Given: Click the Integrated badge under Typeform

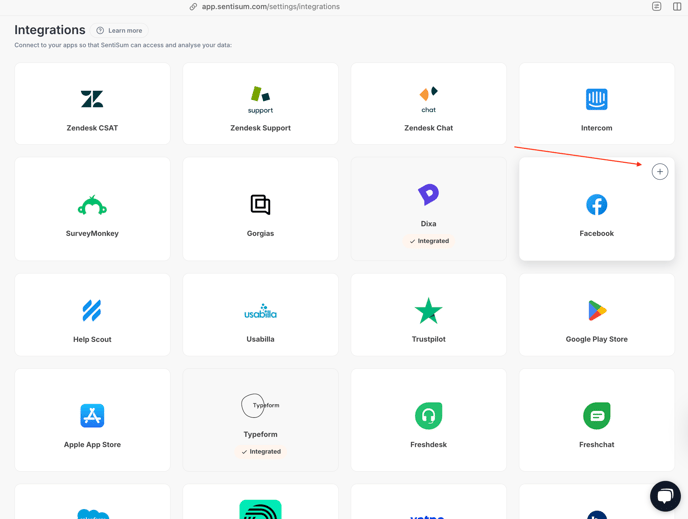Looking at the screenshot, I should click(261, 451).
